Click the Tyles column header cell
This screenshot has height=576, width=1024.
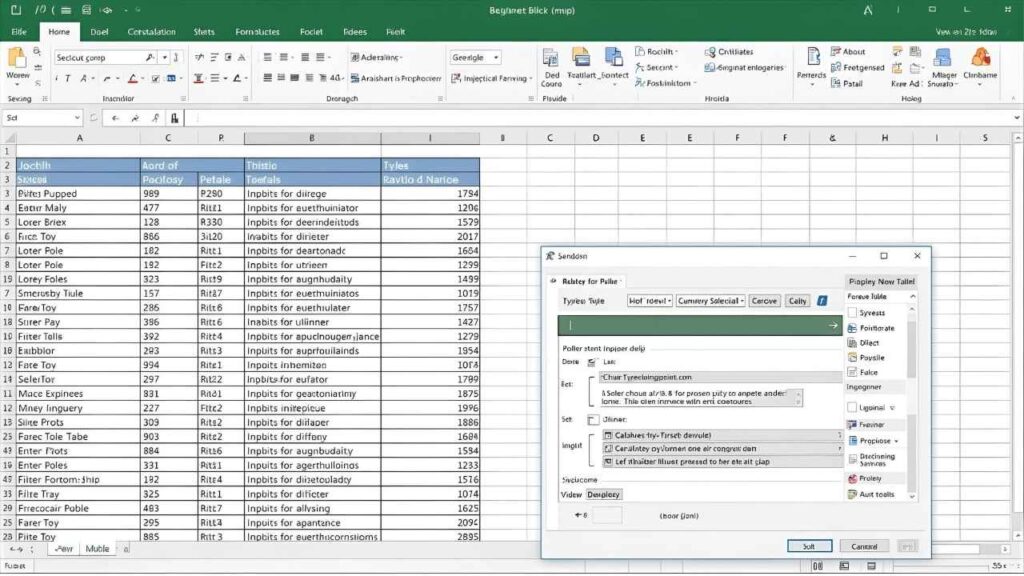coord(430,166)
